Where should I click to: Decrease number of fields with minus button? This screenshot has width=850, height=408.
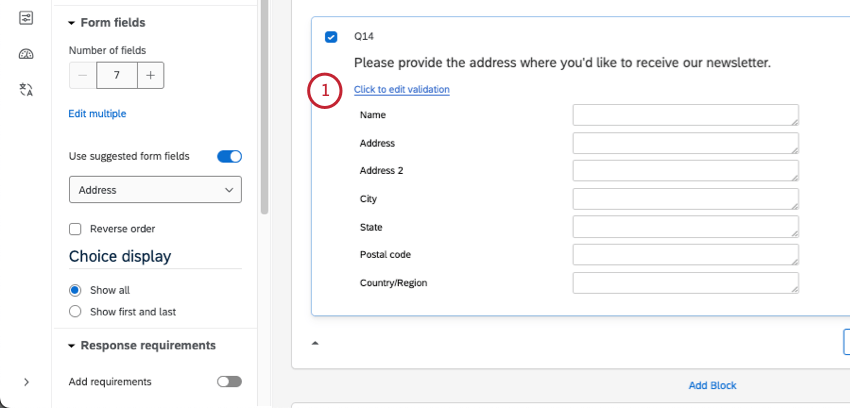(x=83, y=75)
